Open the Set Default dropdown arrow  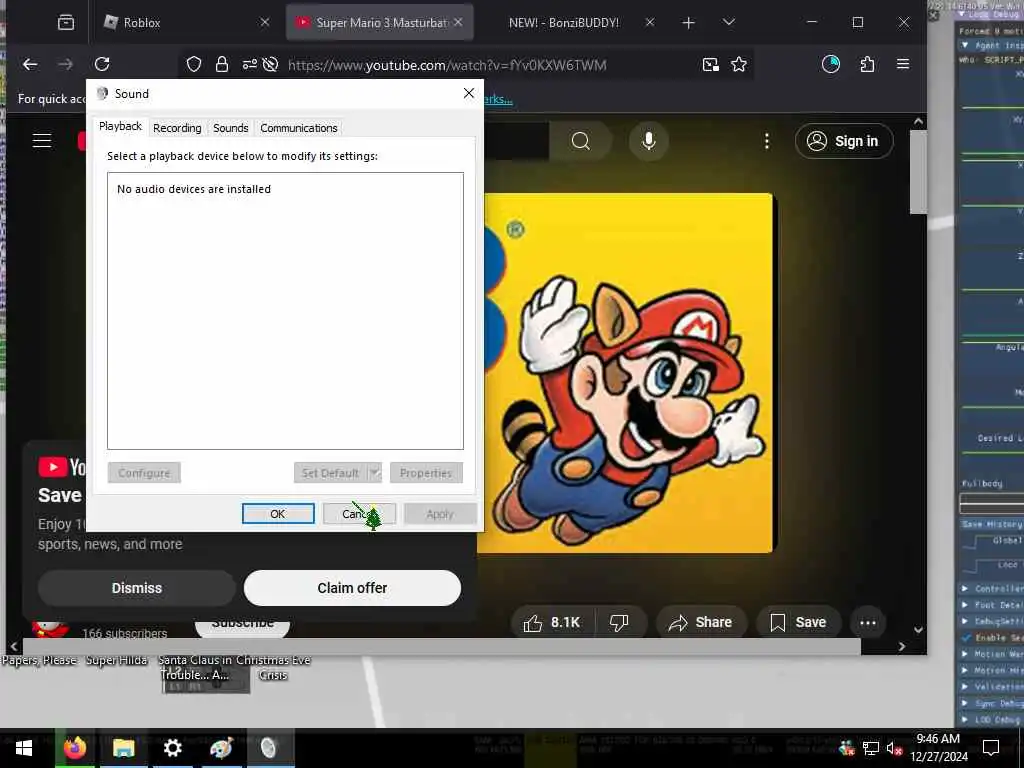tap(375, 472)
